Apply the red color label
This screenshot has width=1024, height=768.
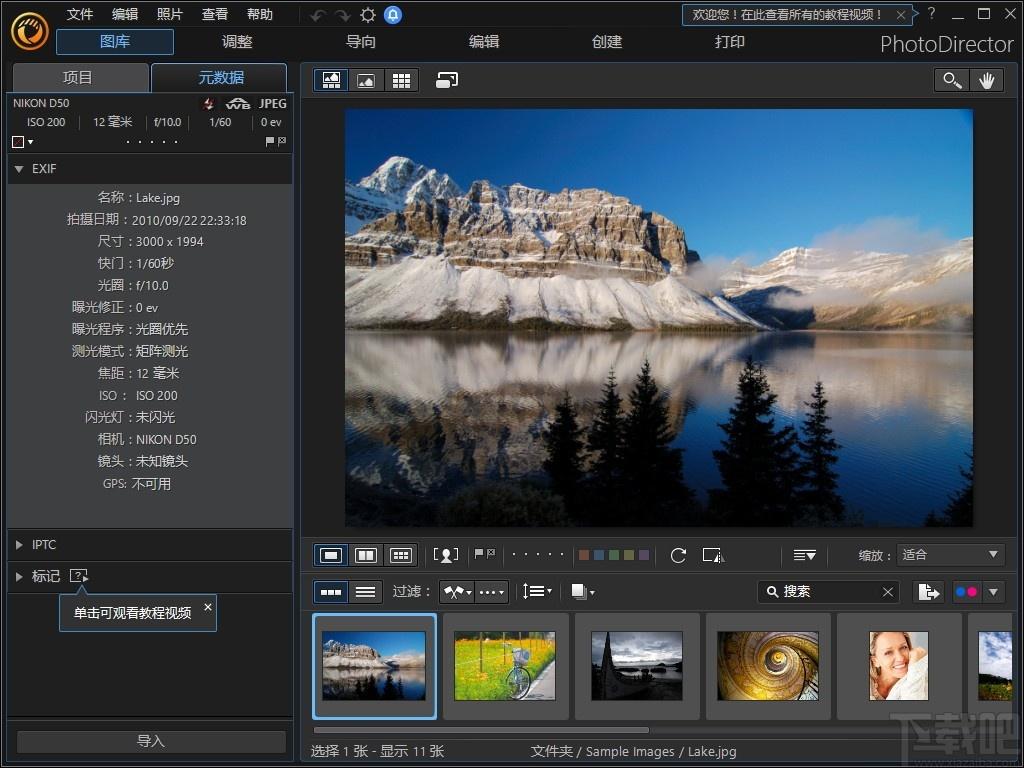coord(584,555)
